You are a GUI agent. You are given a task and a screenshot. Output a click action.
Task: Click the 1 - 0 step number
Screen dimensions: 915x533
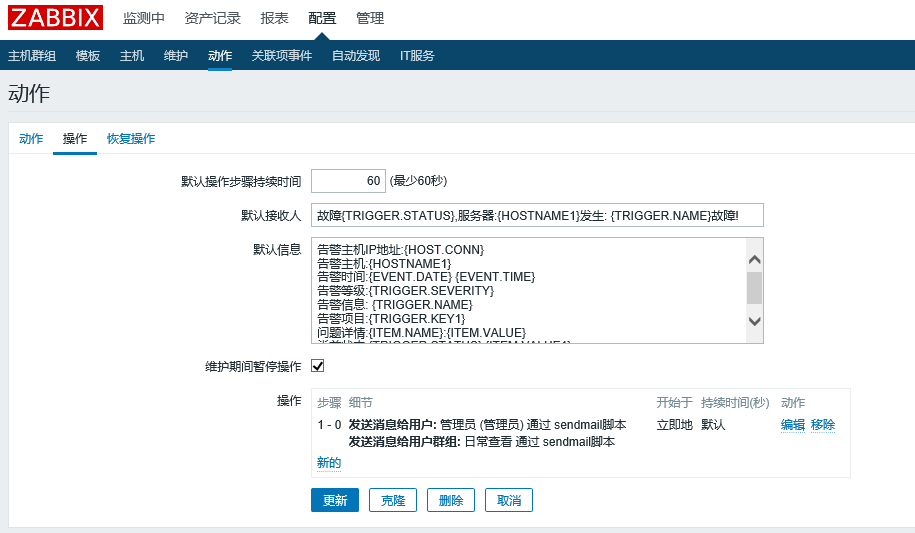coord(329,424)
